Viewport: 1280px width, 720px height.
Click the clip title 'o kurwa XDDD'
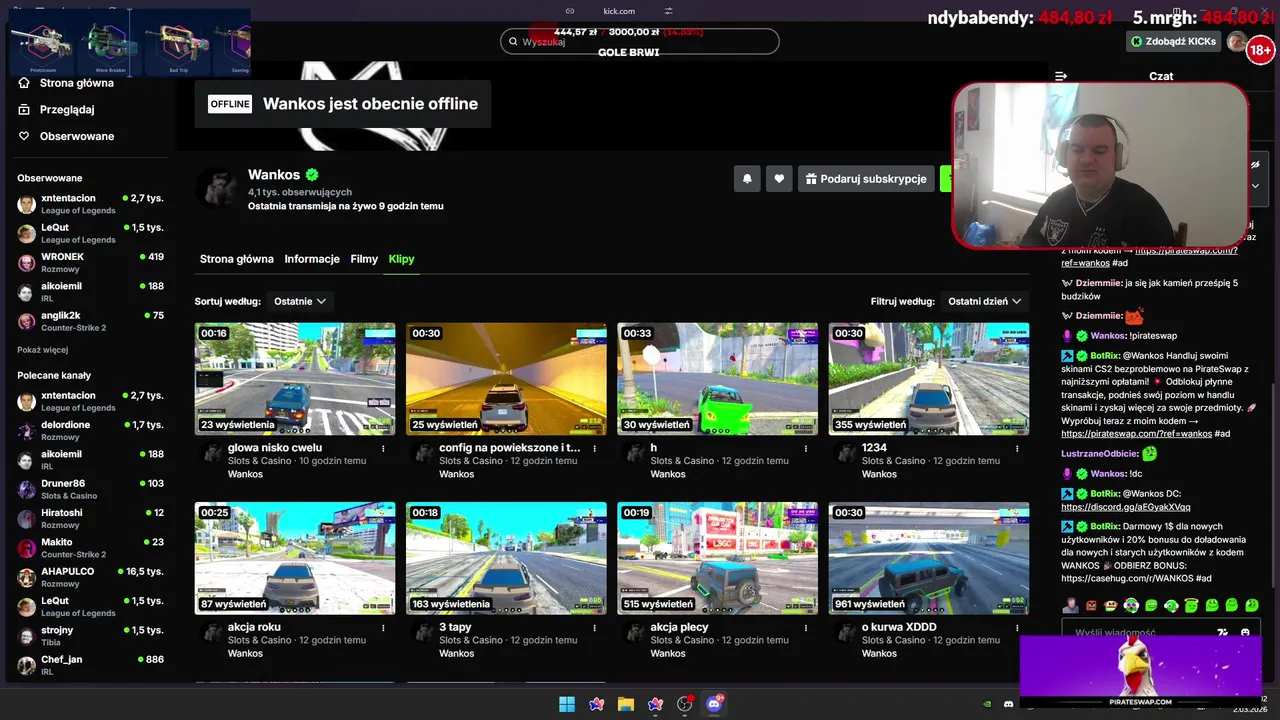point(899,627)
